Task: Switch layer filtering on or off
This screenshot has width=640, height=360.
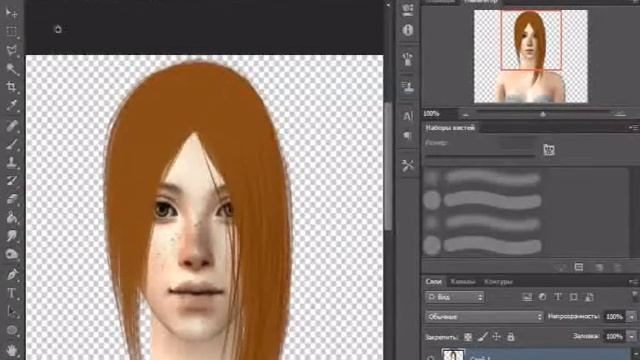Action: pyautogui.click(x=635, y=296)
